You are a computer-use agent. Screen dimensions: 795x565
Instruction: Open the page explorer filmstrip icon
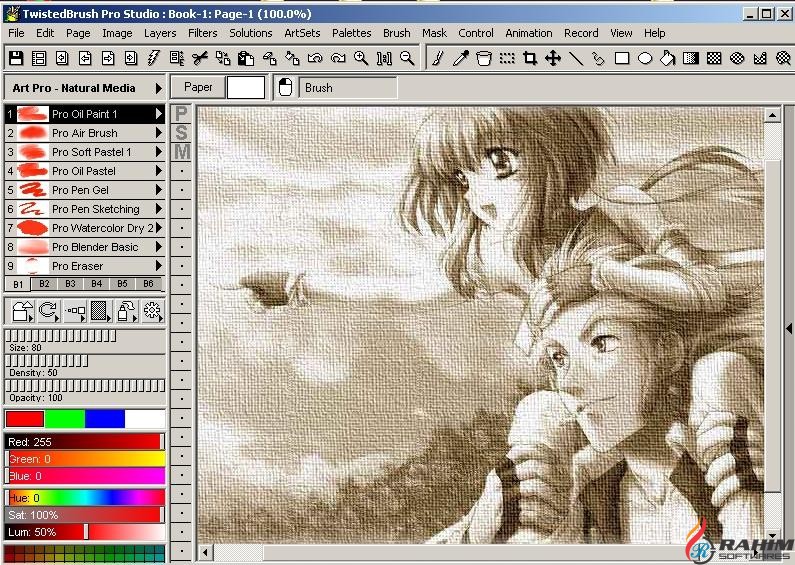(x=39, y=58)
